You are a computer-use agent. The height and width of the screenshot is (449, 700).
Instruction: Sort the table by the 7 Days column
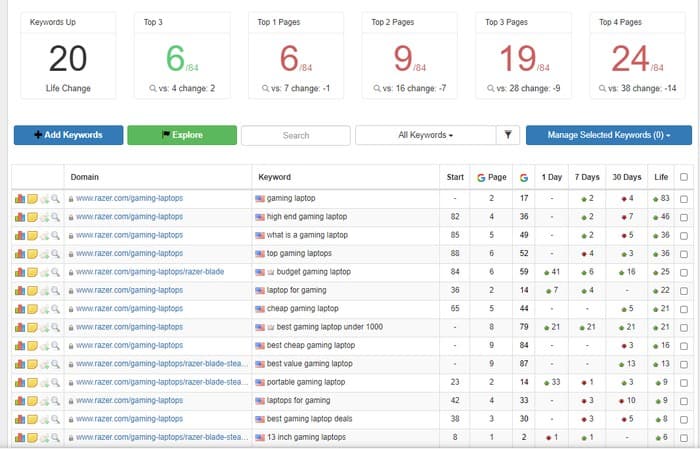pyautogui.click(x=589, y=177)
